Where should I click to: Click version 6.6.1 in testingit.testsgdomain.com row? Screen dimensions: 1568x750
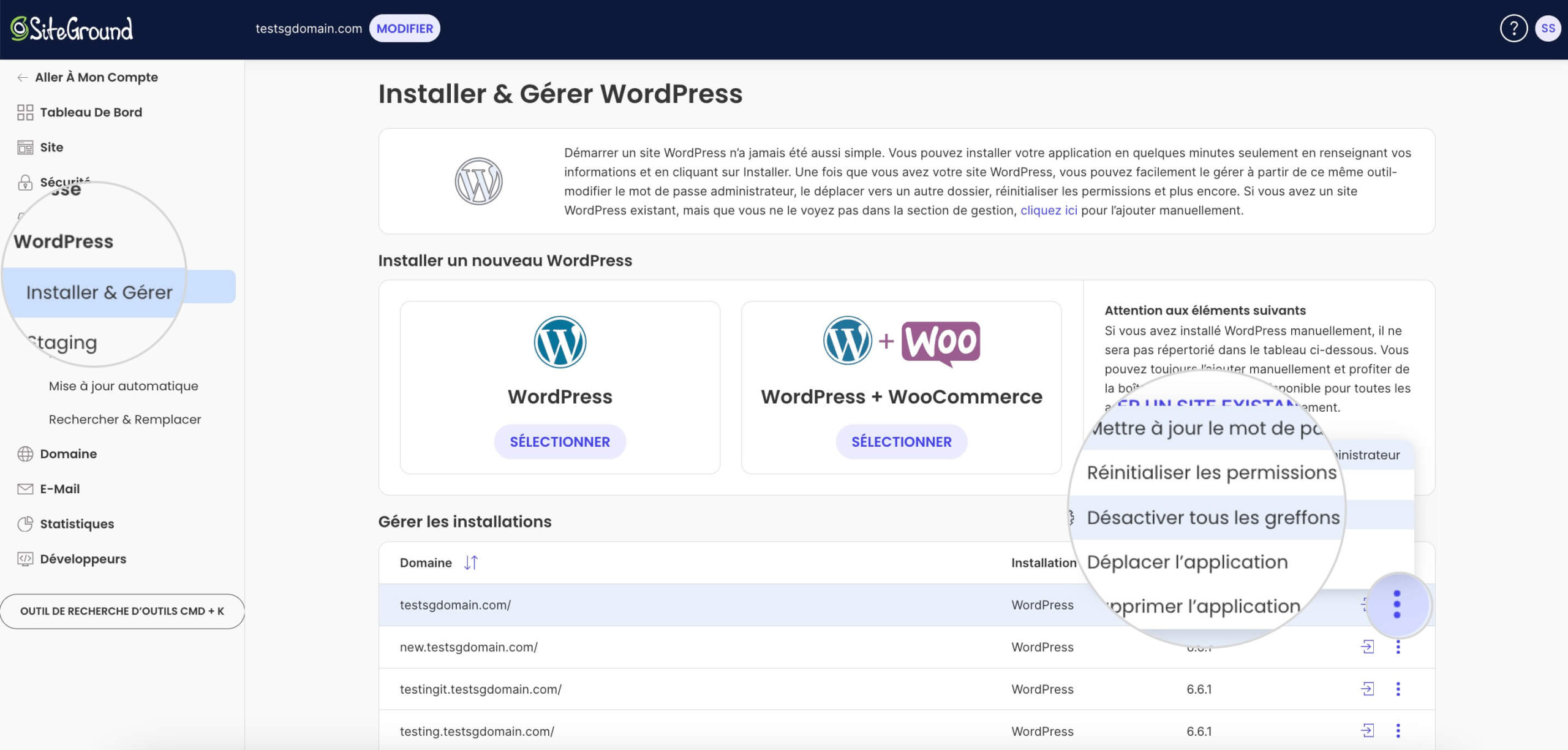coord(1199,689)
